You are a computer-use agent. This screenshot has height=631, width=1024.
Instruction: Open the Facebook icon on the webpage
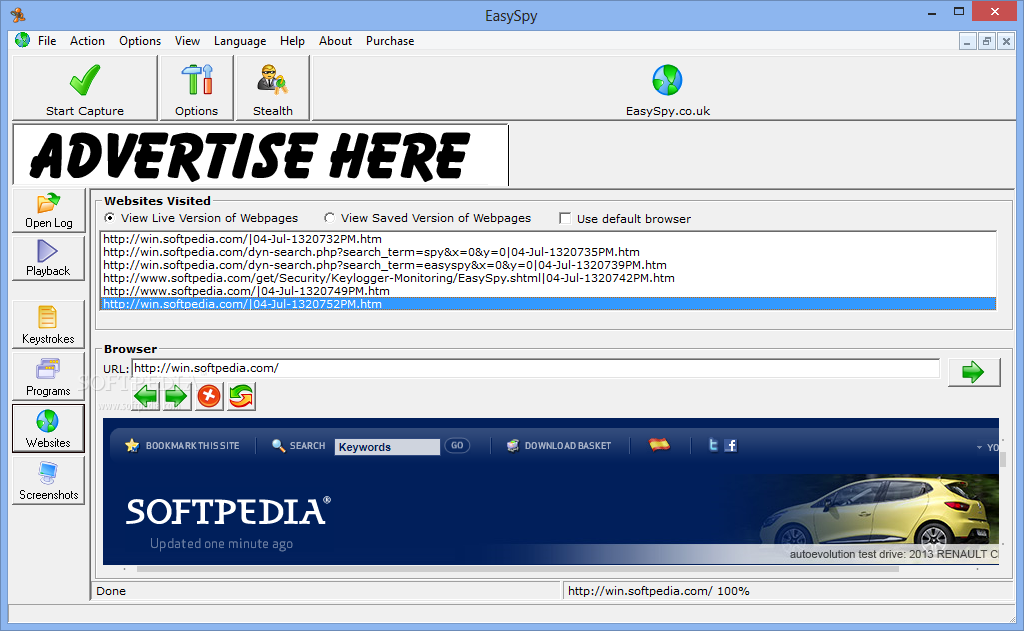point(731,445)
